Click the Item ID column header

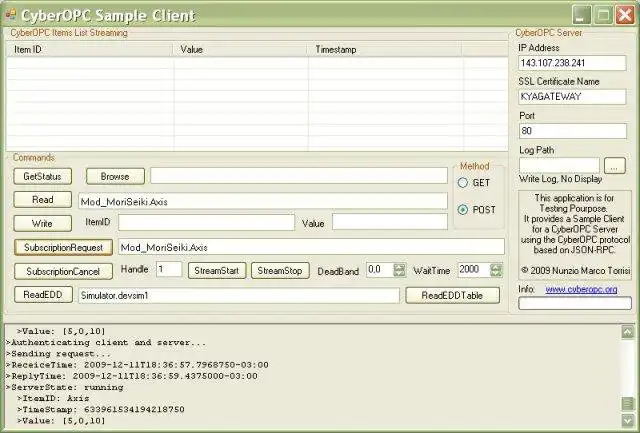[x=90, y=49]
